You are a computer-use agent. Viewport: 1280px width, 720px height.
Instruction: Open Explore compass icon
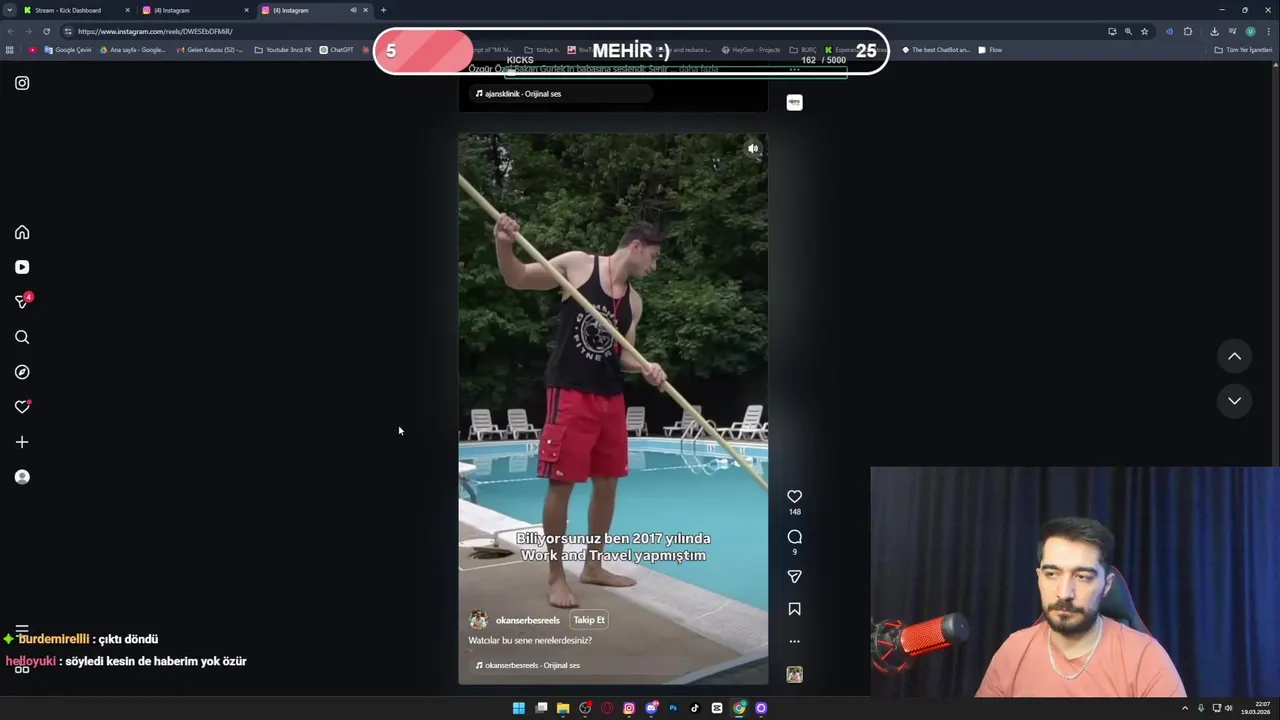tap(22, 372)
